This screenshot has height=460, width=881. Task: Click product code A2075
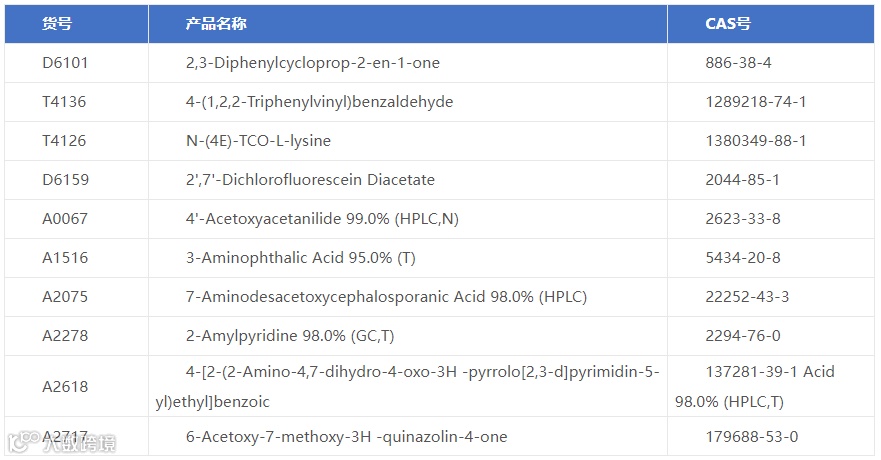click(65, 297)
